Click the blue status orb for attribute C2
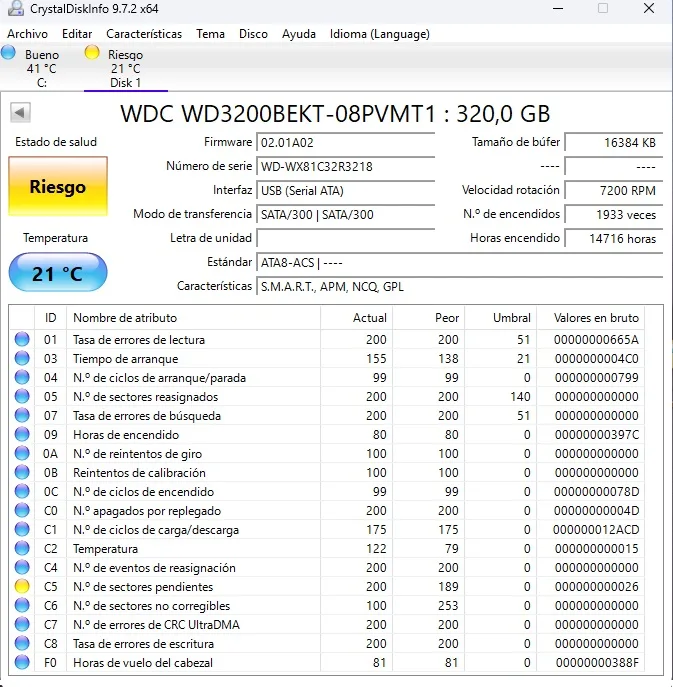Screen dimensions: 673x687 [x=22, y=548]
